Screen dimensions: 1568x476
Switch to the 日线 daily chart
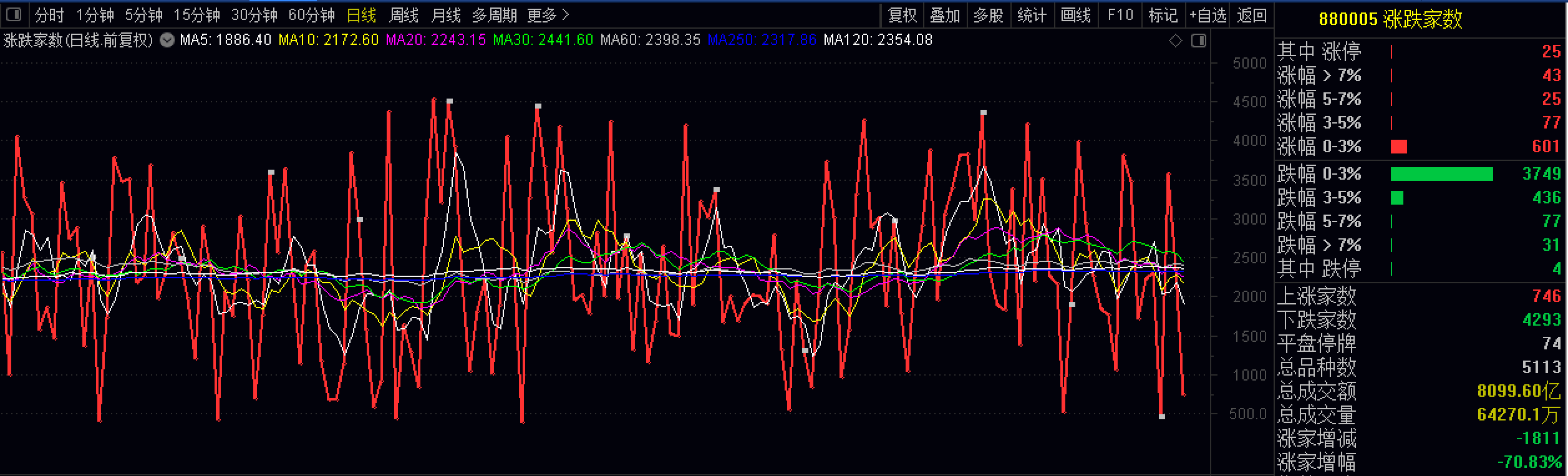tap(361, 15)
